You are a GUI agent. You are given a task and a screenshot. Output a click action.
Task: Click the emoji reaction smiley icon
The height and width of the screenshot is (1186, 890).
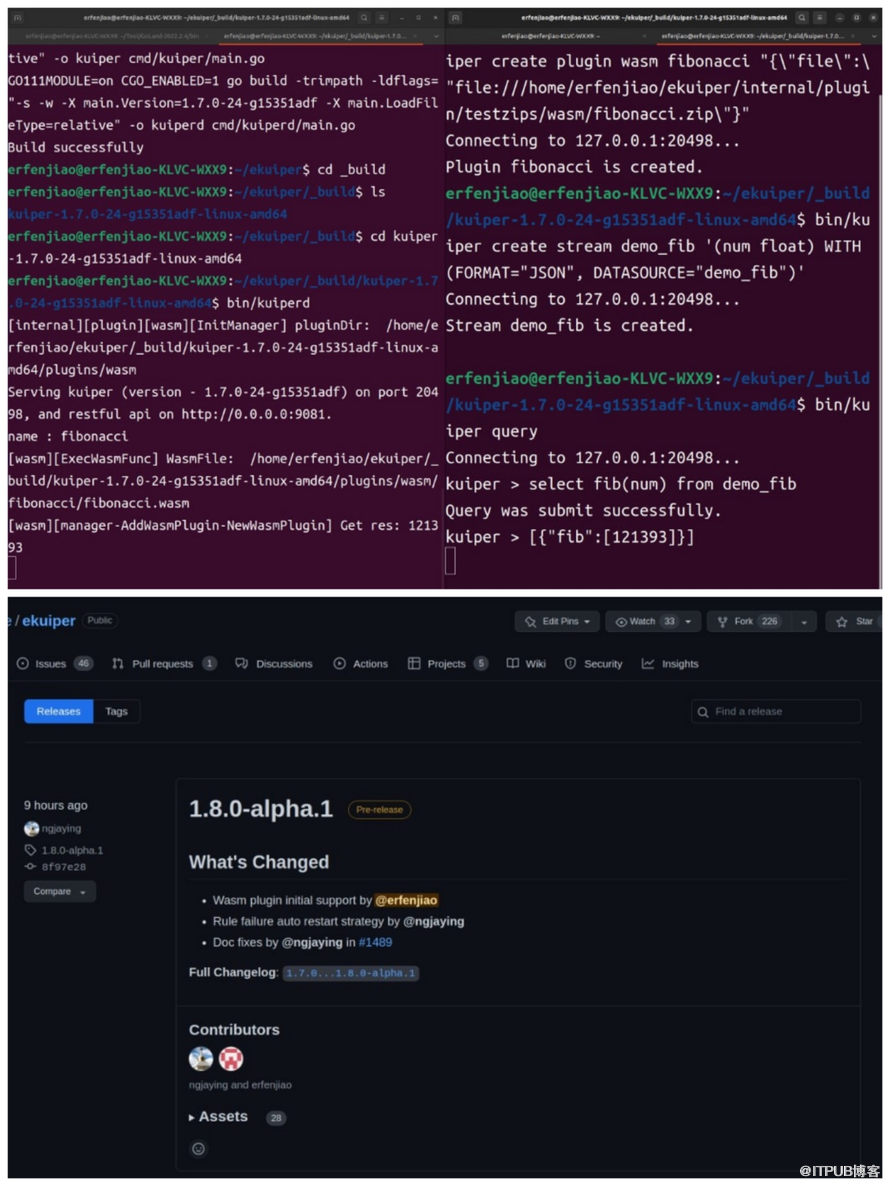[x=198, y=1149]
